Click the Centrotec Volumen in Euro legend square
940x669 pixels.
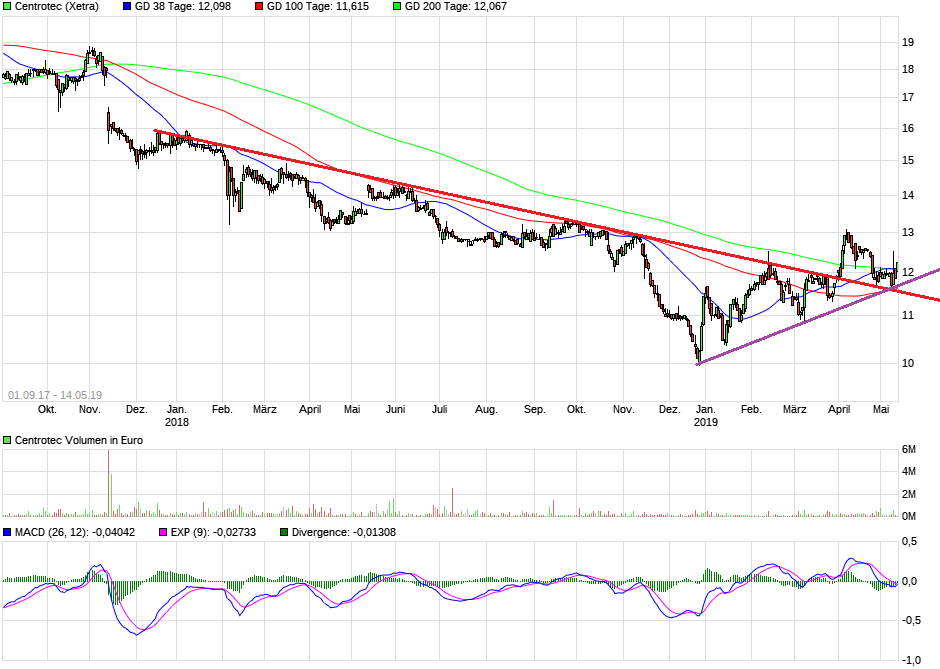click(7, 439)
